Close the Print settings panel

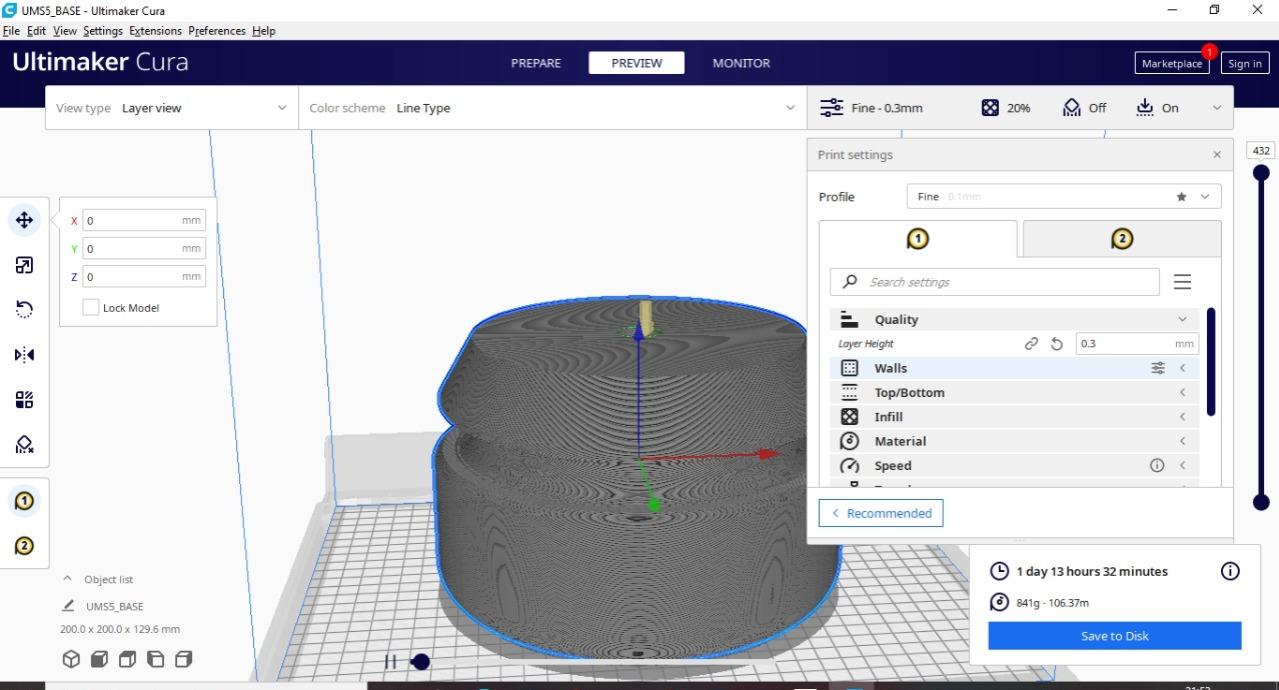coord(1217,155)
